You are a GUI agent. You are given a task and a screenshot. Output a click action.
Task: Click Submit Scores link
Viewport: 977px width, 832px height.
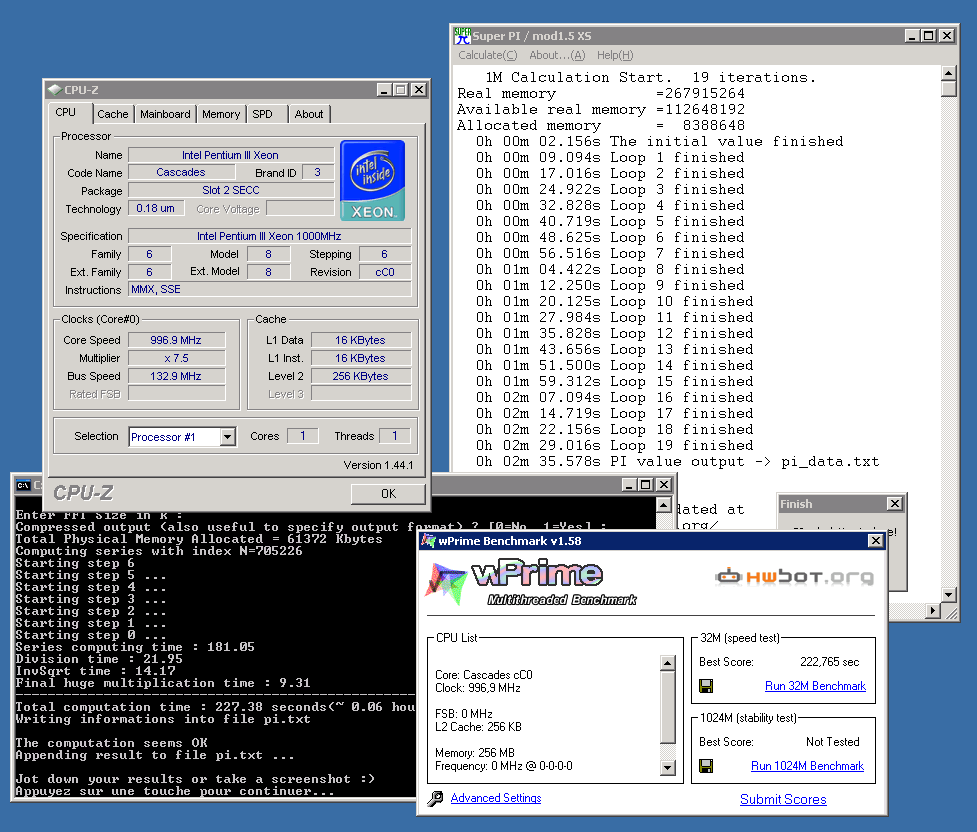(783, 800)
